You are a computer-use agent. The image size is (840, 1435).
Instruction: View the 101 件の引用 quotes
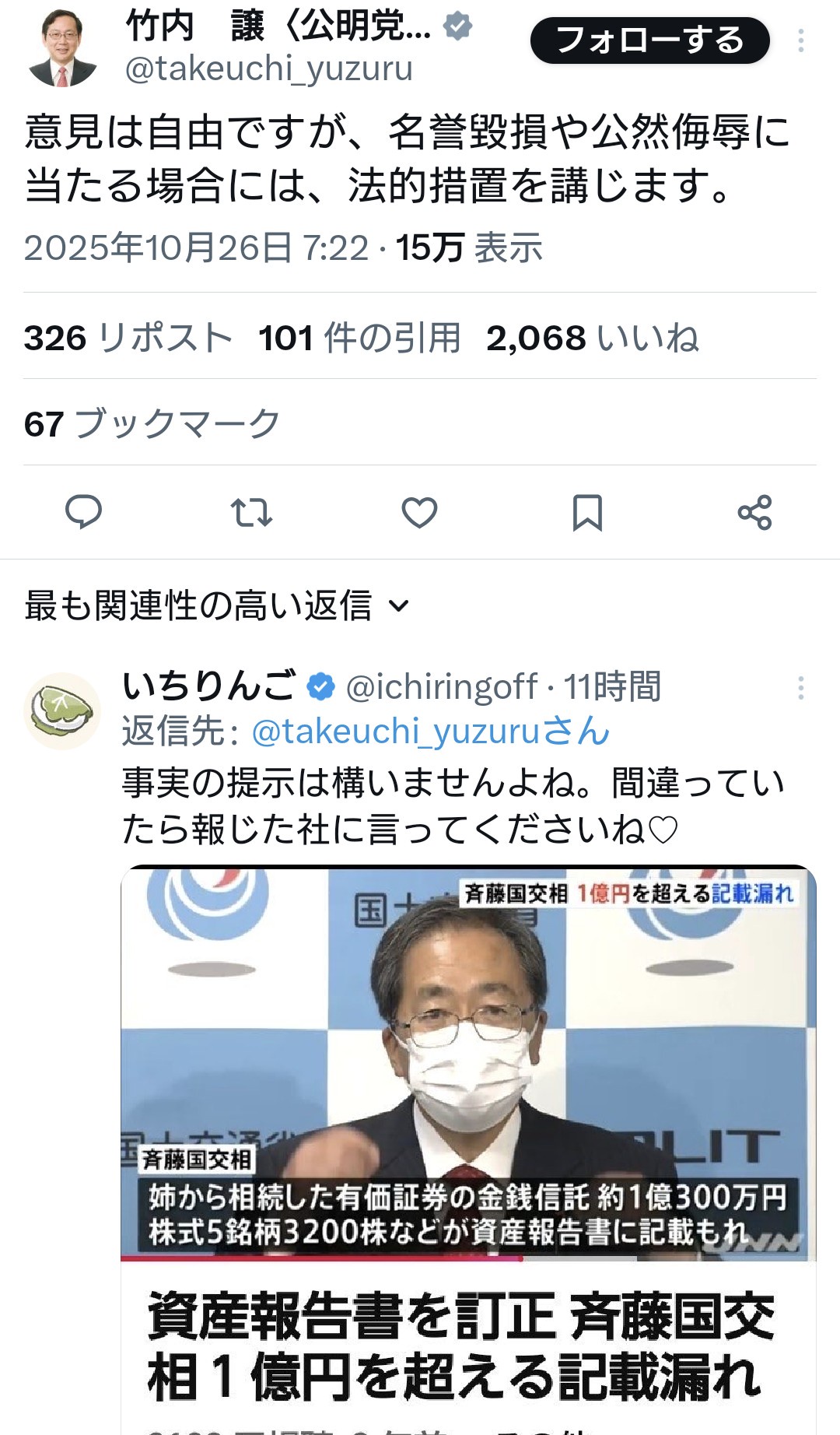pyautogui.click(x=359, y=339)
